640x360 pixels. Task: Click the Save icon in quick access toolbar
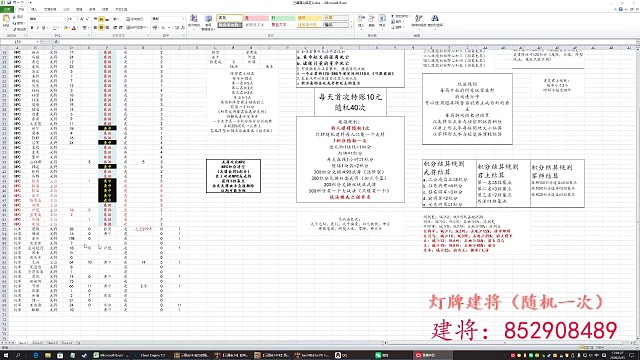coord(9,2)
